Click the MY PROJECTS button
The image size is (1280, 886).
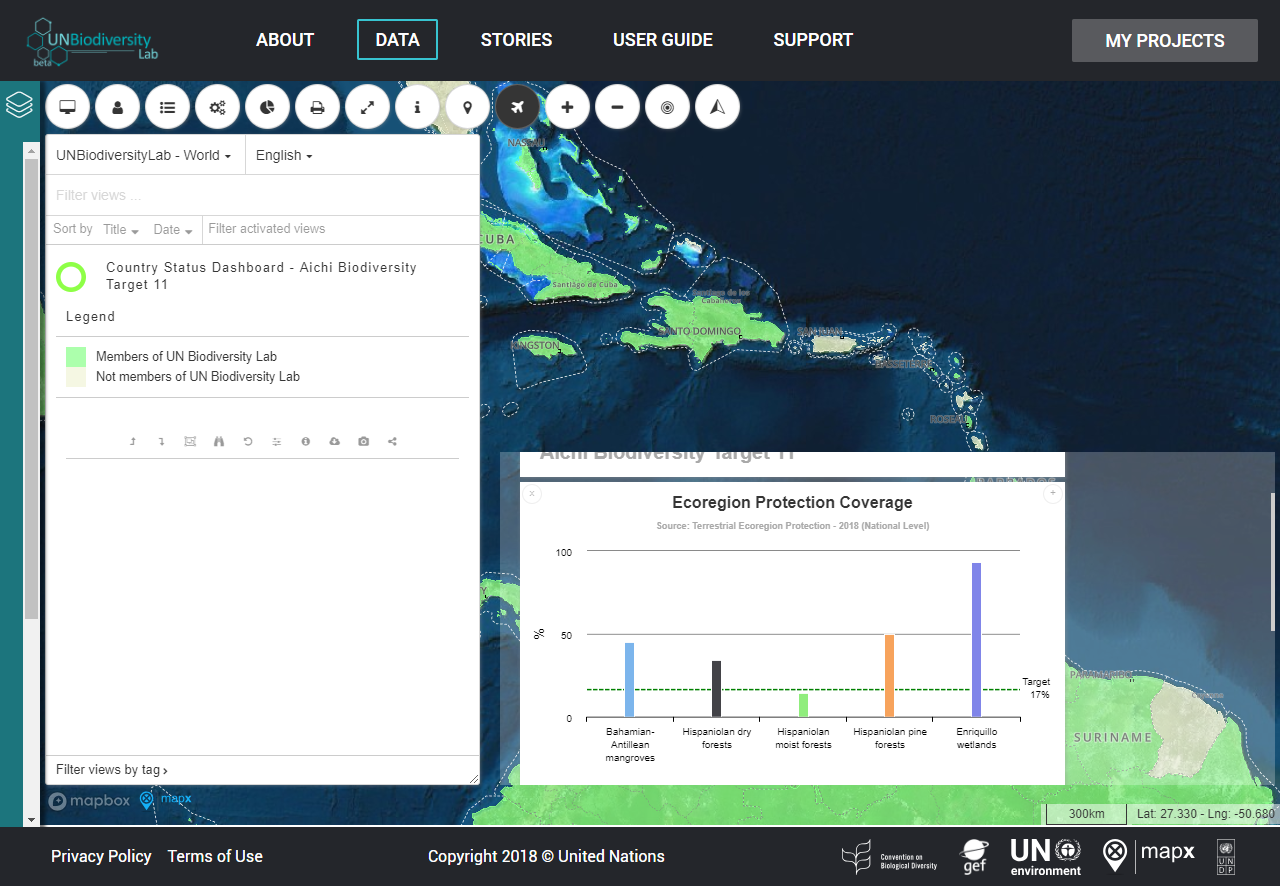[1164, 41]
